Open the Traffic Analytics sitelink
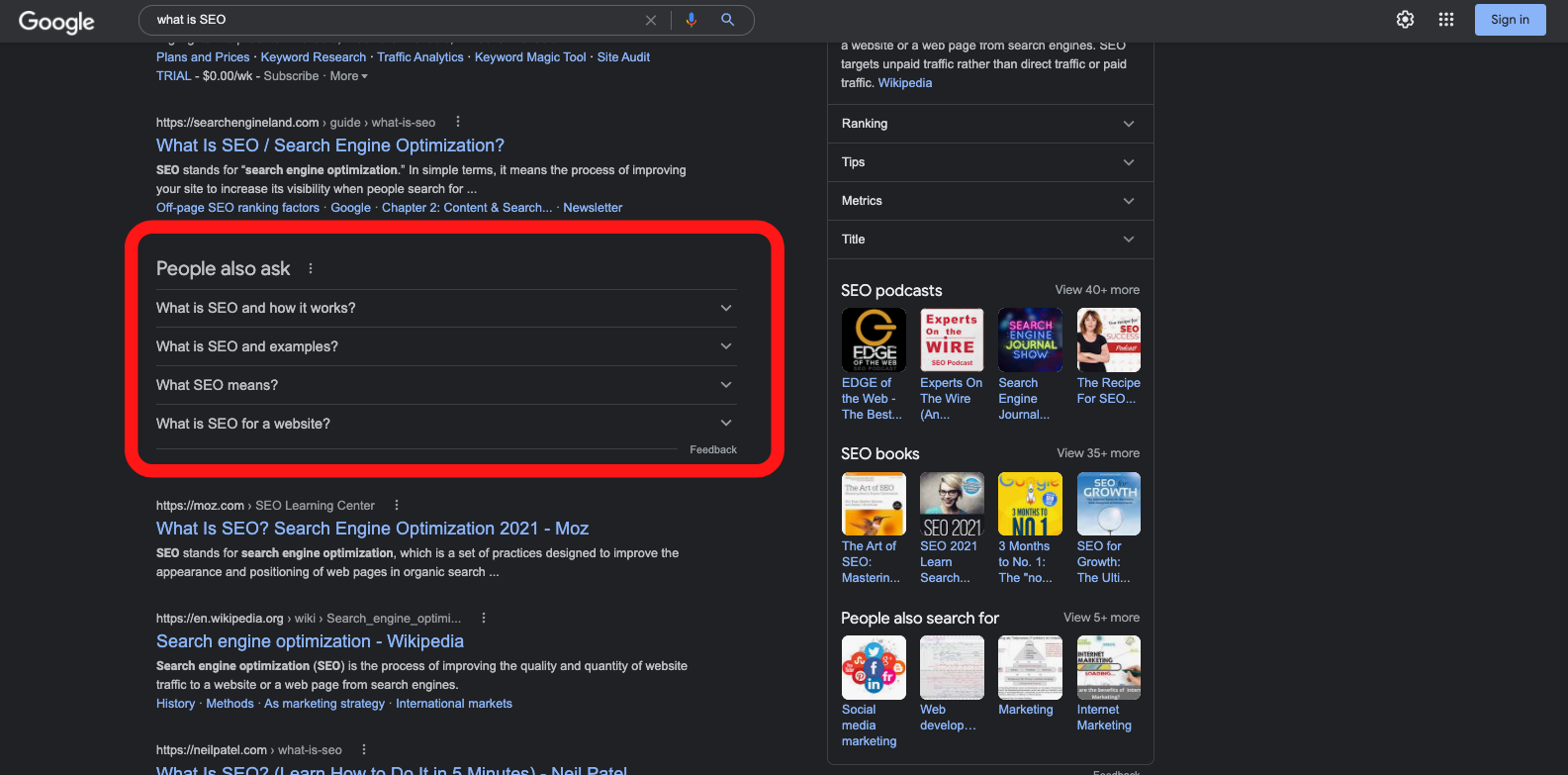The width and height of the screenshot is (1568, 775). (x=420, y=57)
